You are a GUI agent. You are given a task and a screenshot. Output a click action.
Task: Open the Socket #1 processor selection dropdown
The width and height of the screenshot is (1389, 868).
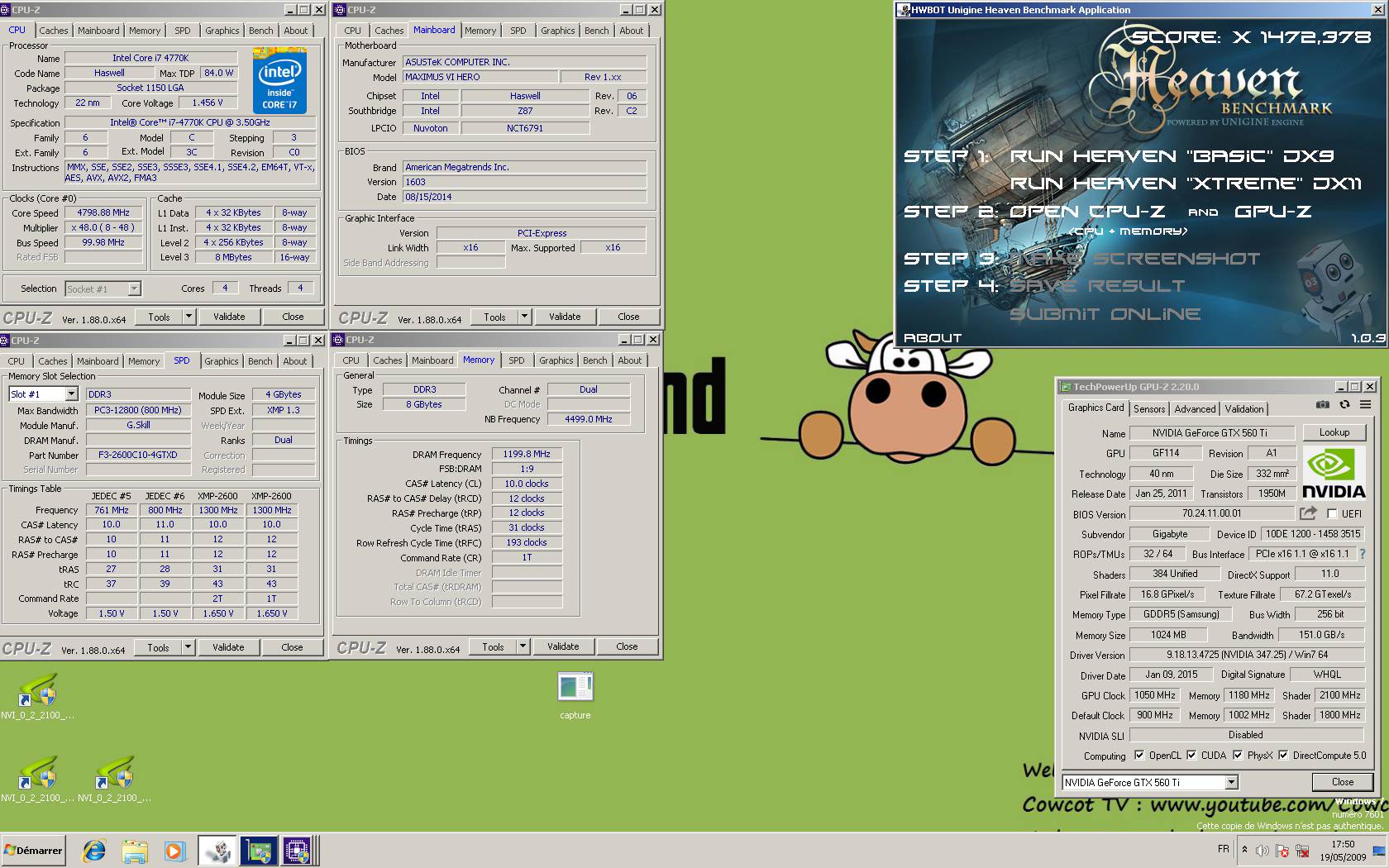coord(134,289)
